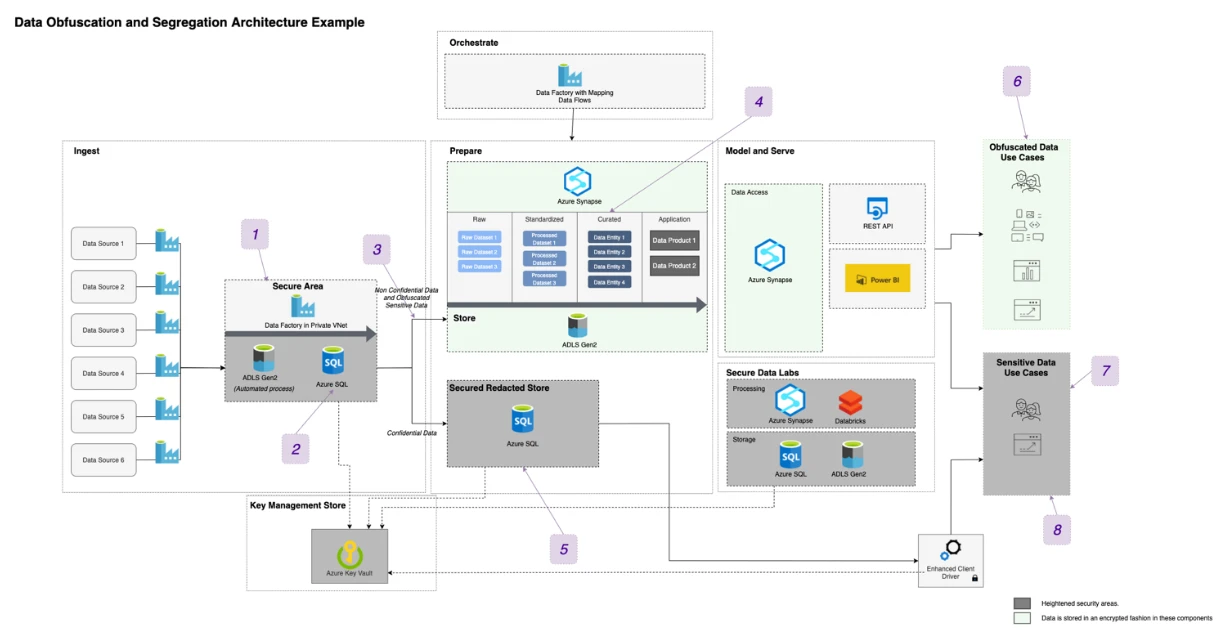Click the Databricks icon in Secure Data Labs
The width and height of the screenshot is (1232, 637).
852,403
